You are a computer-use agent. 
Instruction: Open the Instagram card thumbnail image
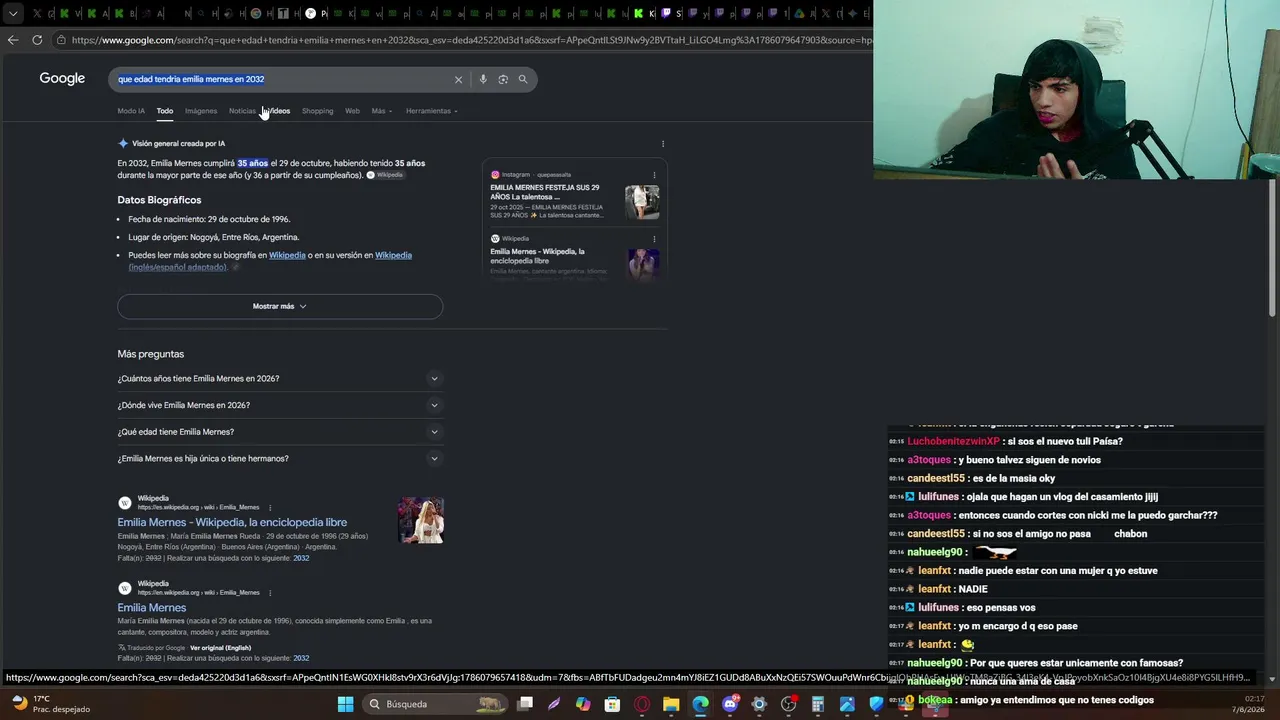pyautogui.click(x=642, y=202)
